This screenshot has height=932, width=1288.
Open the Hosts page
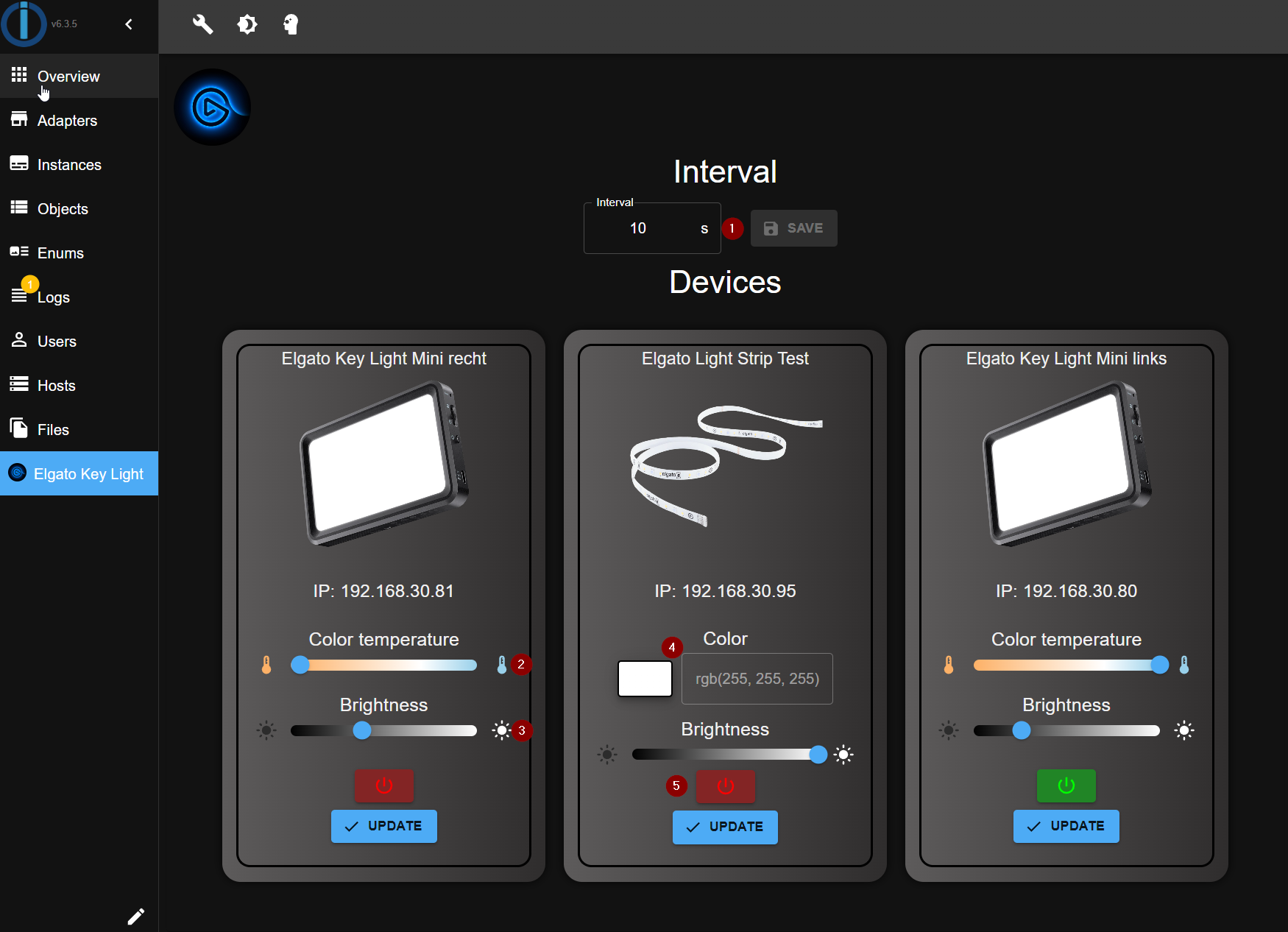pos(79,385)
